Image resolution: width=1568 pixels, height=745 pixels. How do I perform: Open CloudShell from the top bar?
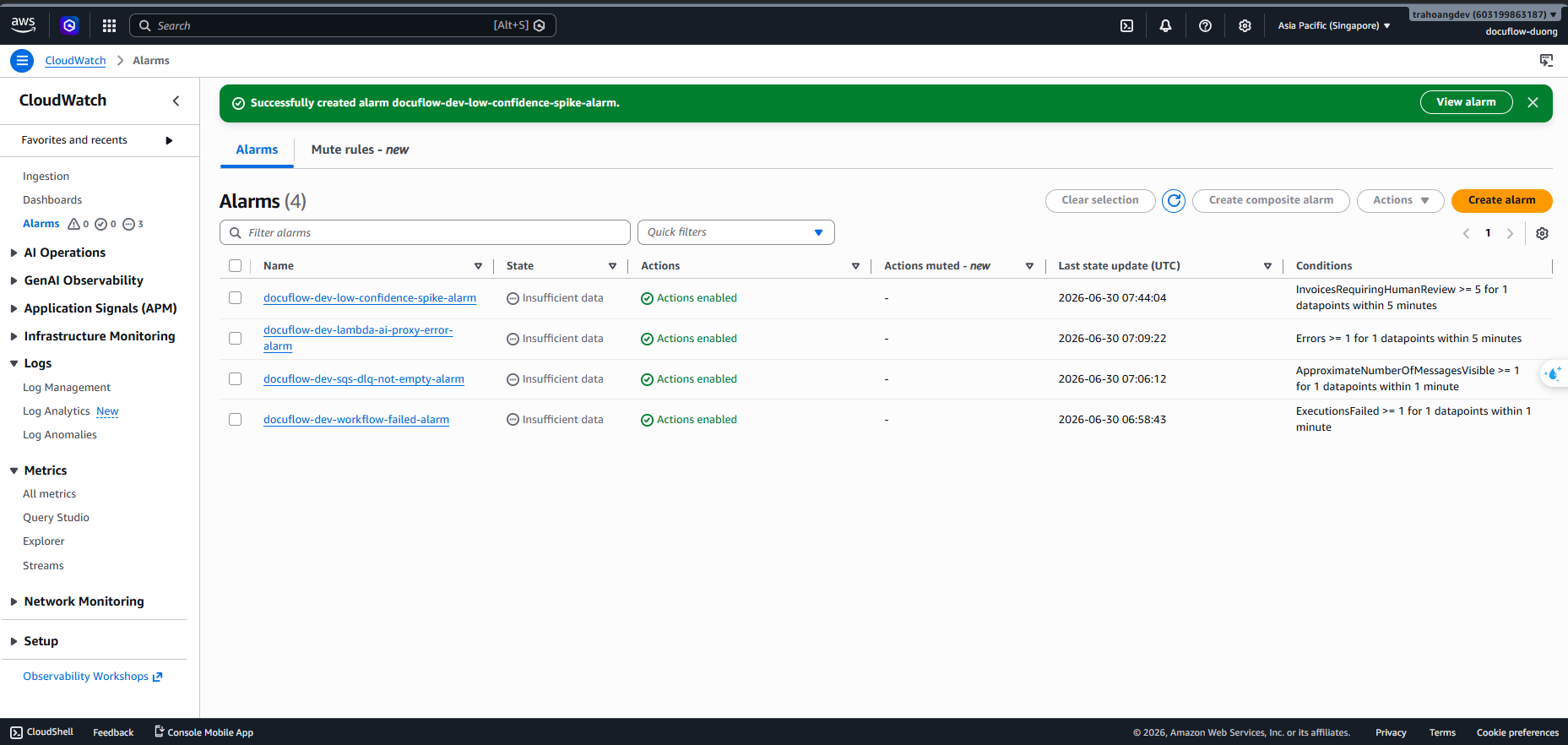[x=1126, y=25]
